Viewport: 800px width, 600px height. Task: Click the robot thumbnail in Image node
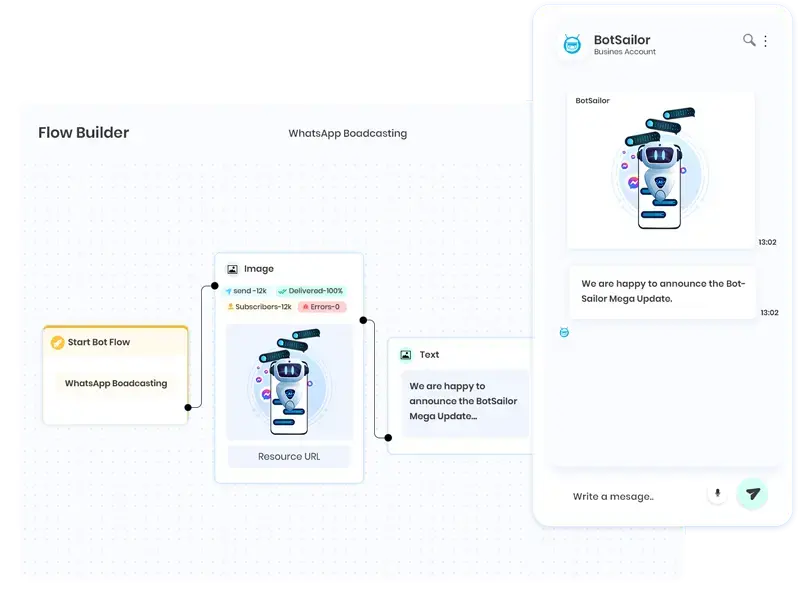tap(289, 382)
